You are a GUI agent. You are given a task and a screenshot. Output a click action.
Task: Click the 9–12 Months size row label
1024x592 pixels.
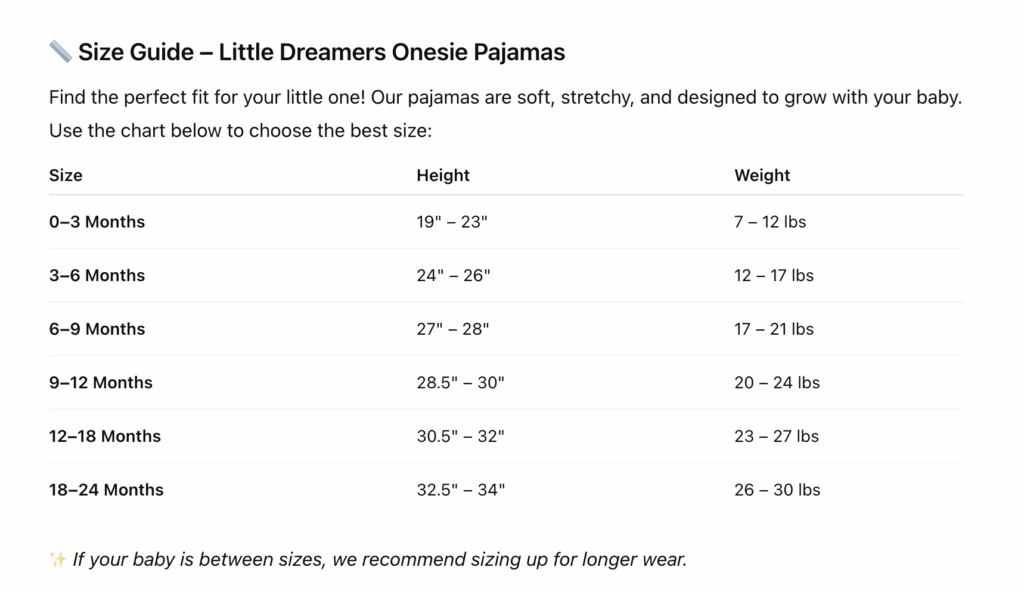(101, 382)
